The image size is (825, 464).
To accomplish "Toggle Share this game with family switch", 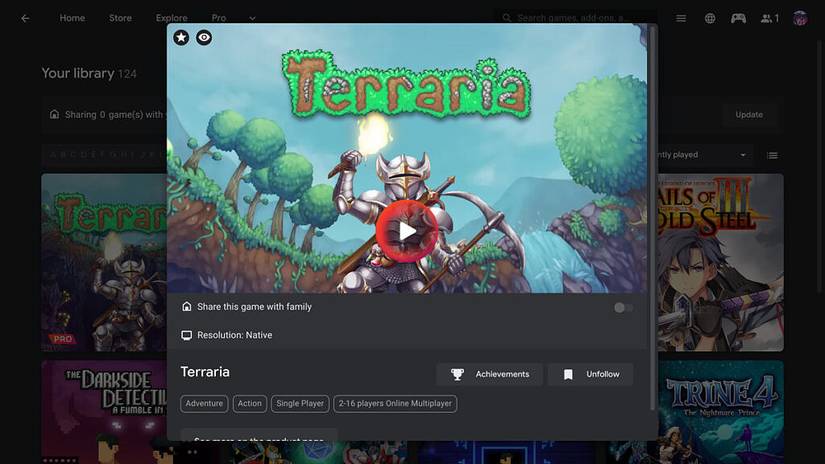I will point(623,307).
